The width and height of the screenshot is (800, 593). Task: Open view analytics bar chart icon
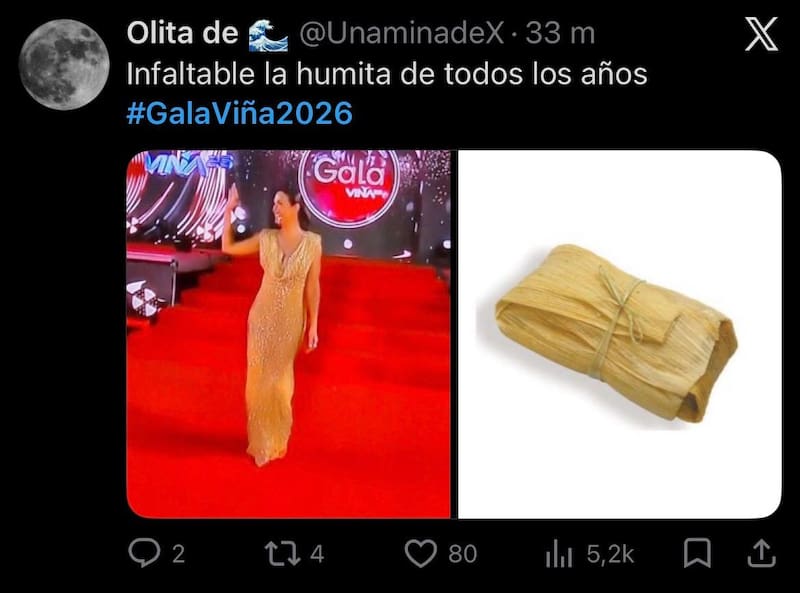[558, 554]
